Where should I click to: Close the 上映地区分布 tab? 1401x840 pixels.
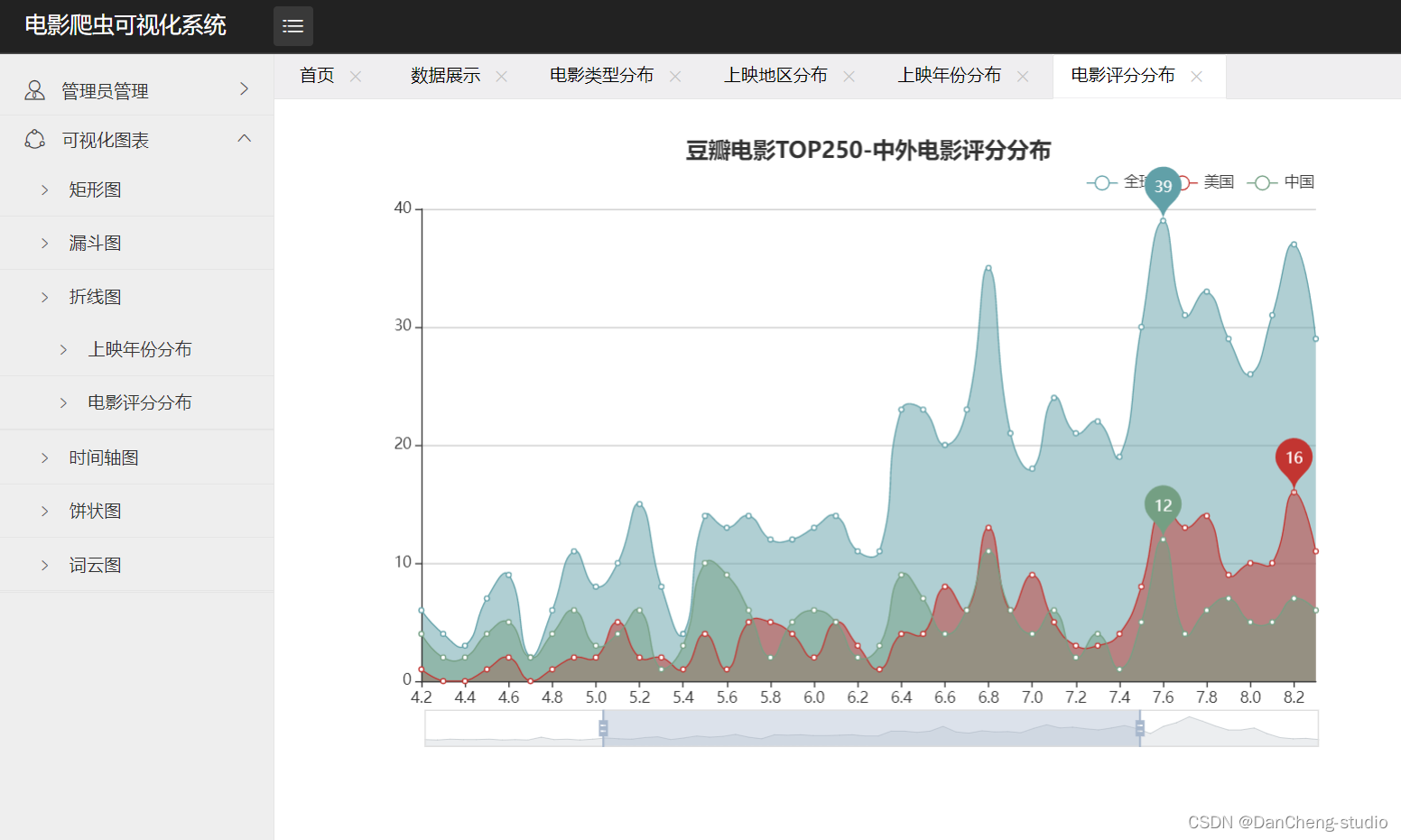point(849,77)
